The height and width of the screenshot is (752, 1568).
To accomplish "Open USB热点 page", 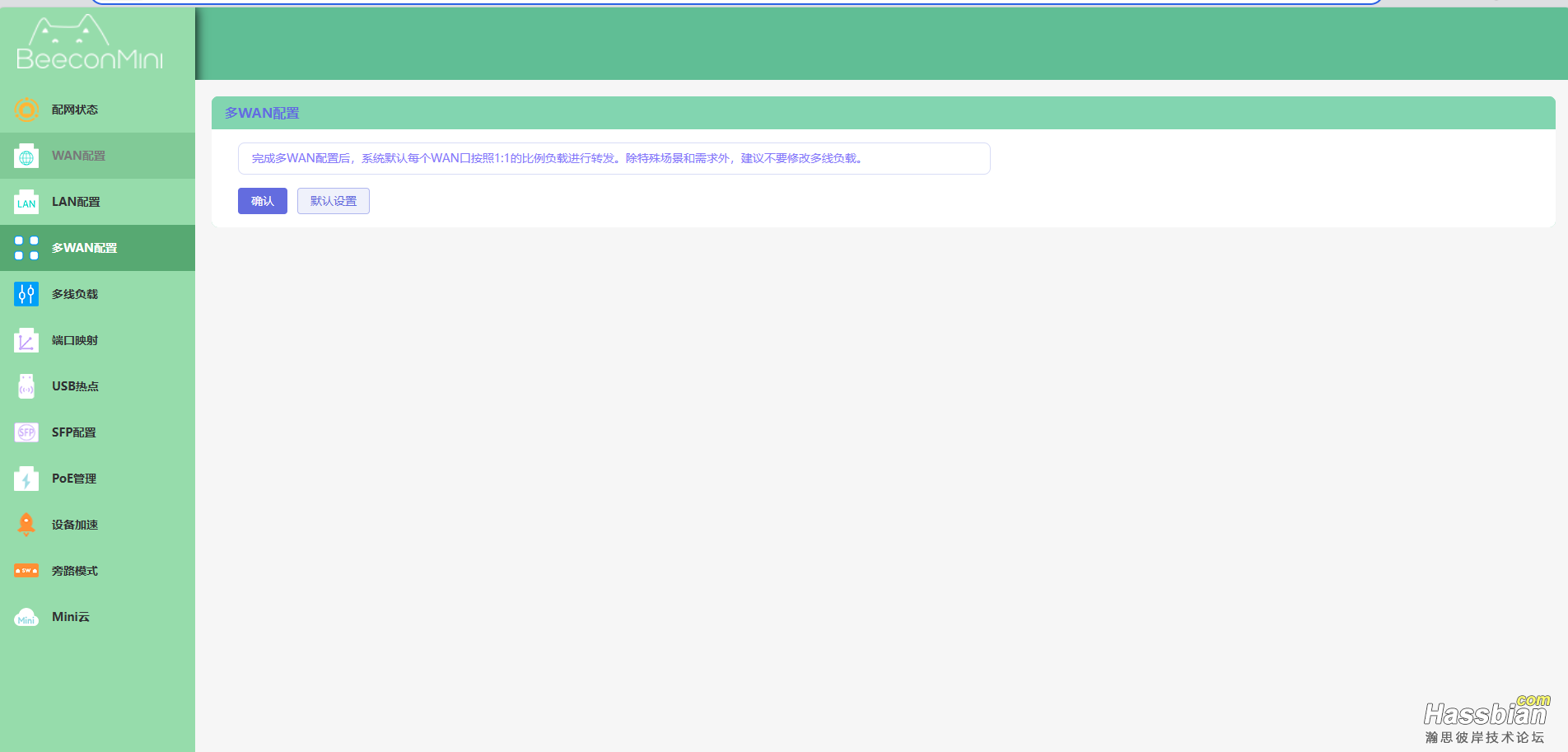I will coord(97,386).
